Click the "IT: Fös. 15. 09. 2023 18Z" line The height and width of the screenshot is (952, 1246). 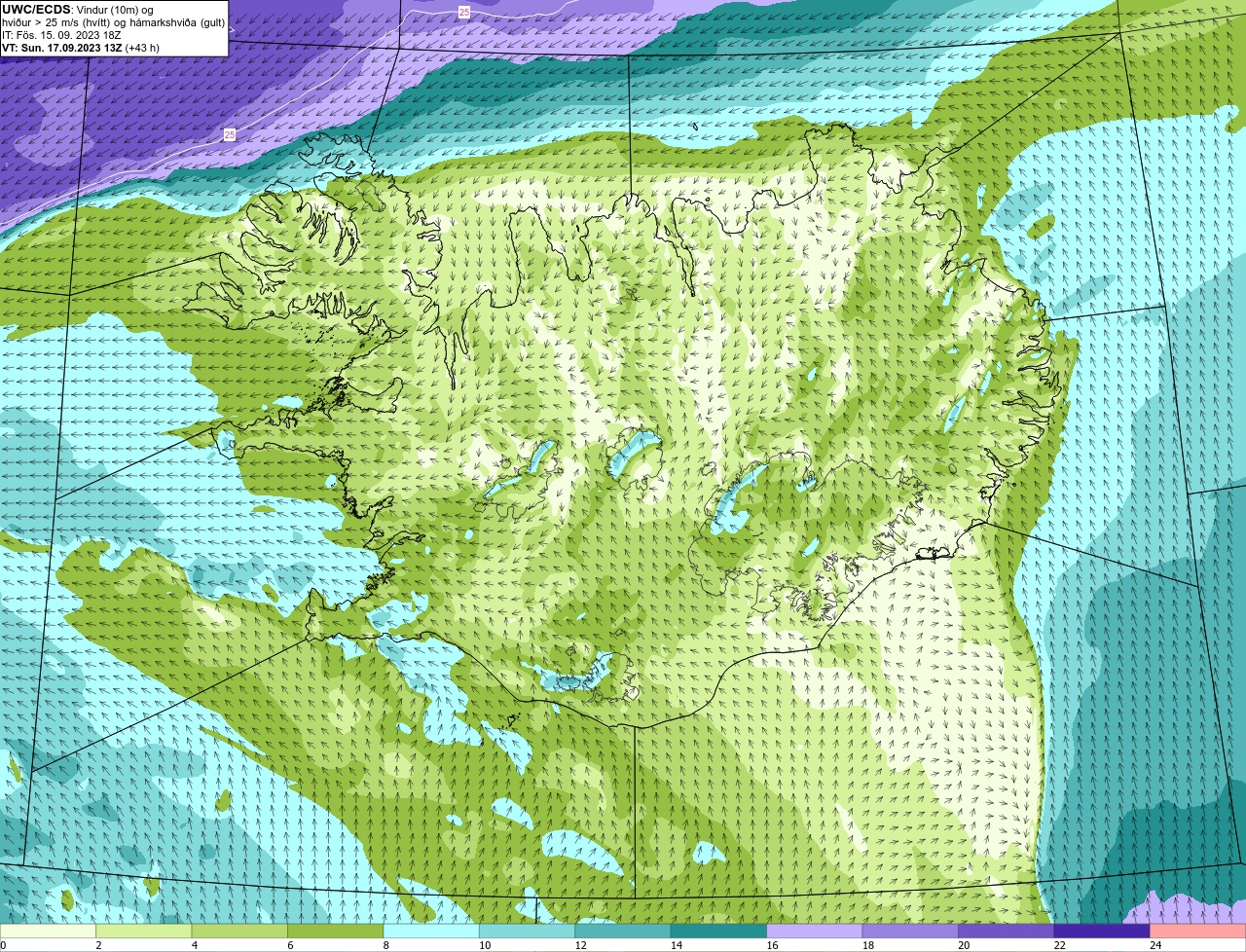61,35
